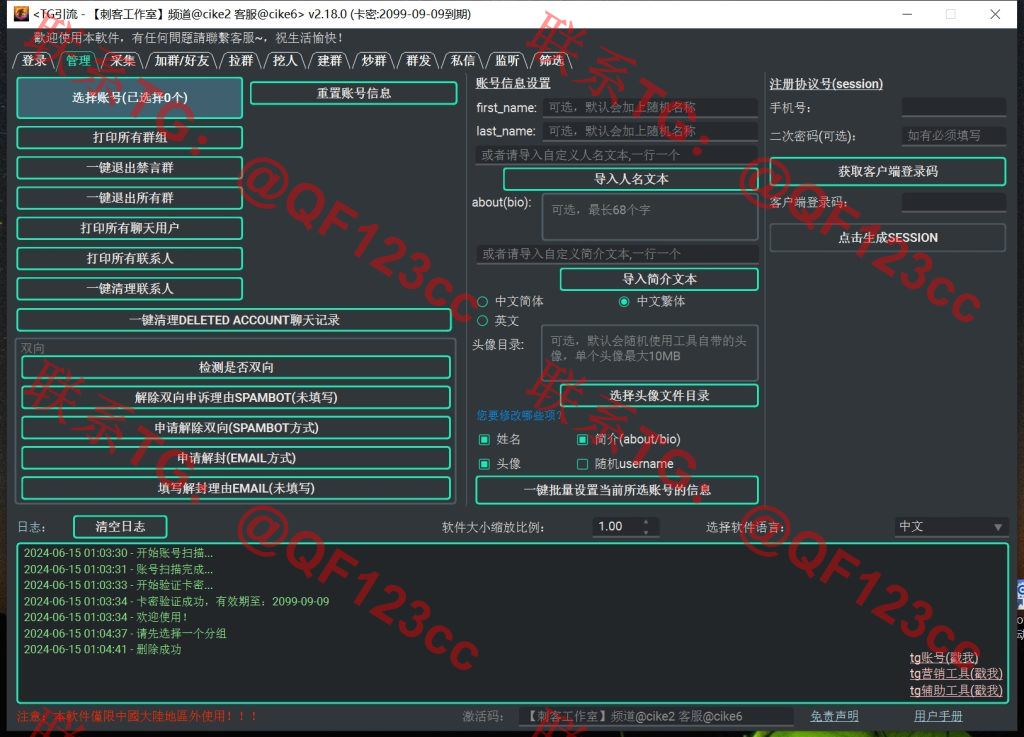Click 导入人名文本 button
The width and height of the screenshot is (1024, 737).
click(631, 179)
